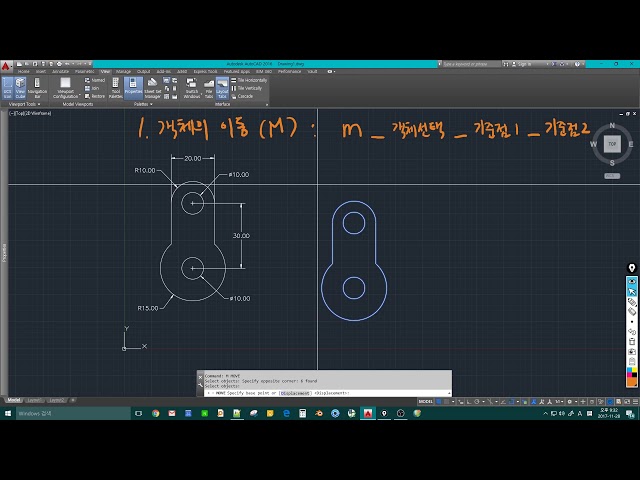
Task: Switch to the Insert ribbon tab
Action: pos(41,71)
